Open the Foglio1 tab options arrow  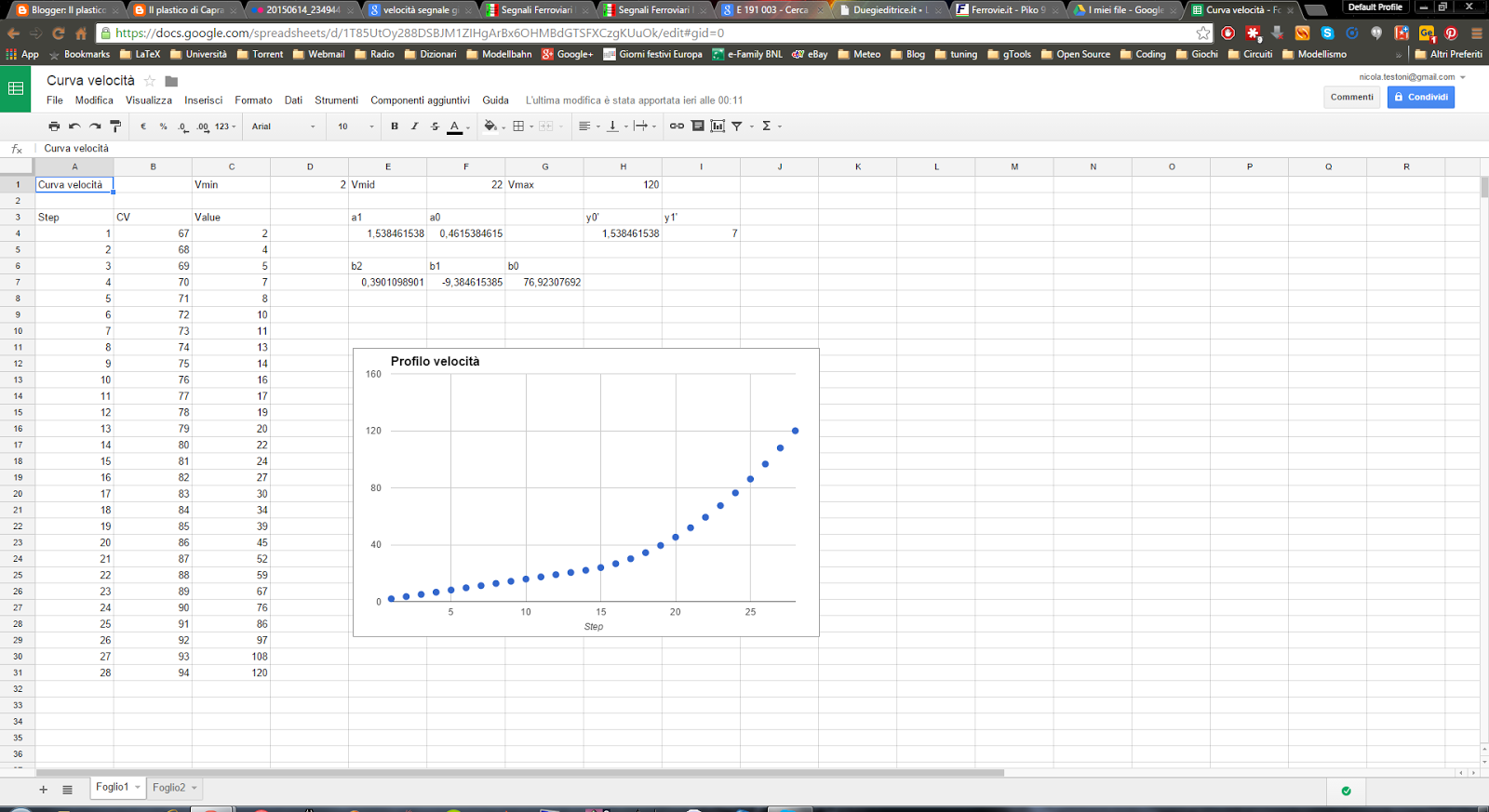click(138, 788)
